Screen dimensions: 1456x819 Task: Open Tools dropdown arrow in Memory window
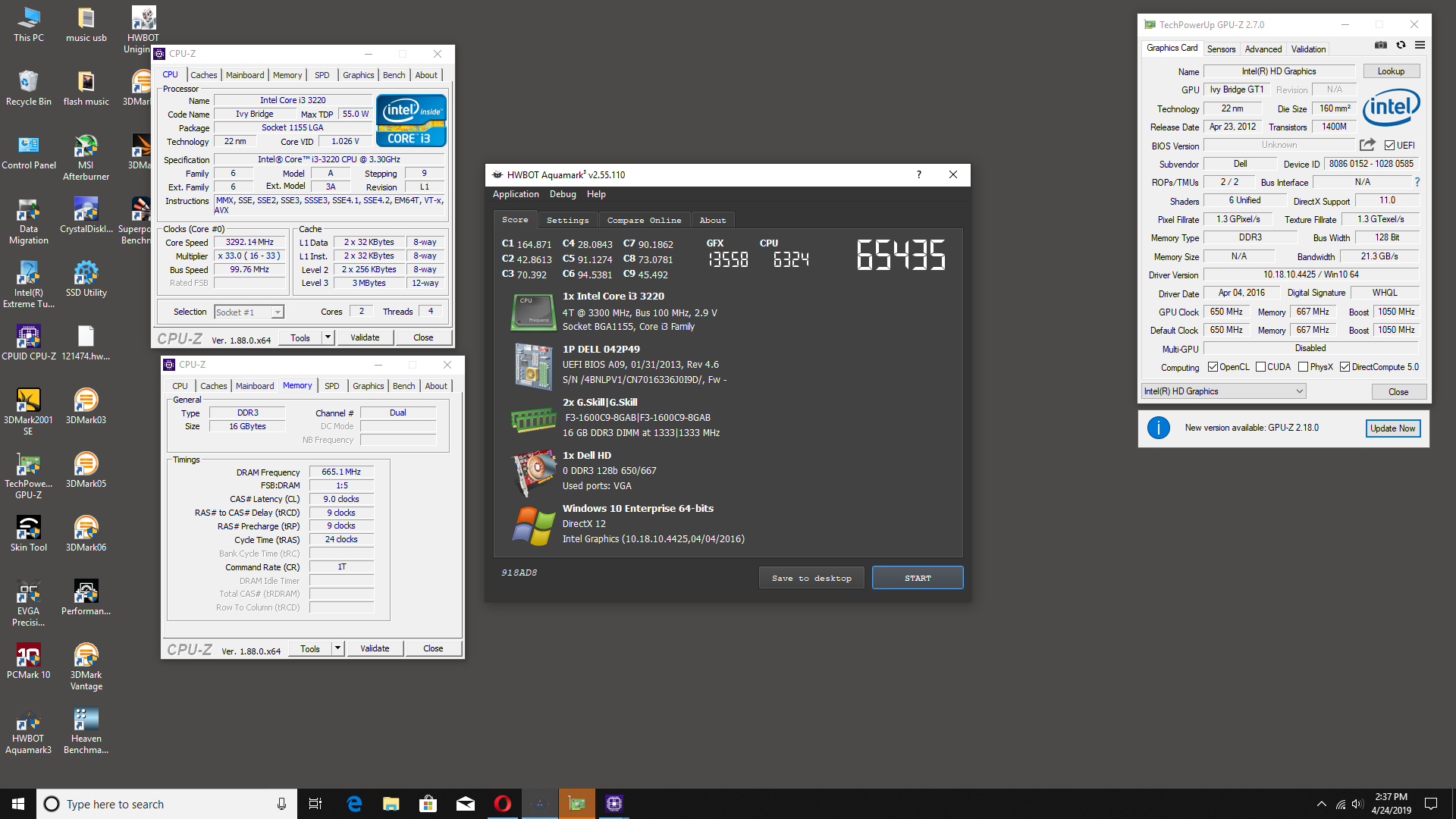pyautogui.click(x=337, y=648)
